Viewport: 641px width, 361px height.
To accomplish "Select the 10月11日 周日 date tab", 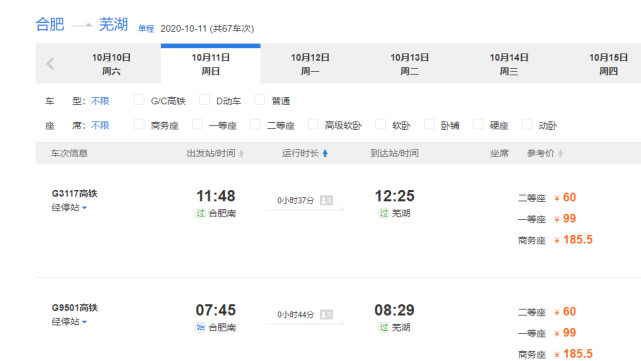I will coord(211,64).
